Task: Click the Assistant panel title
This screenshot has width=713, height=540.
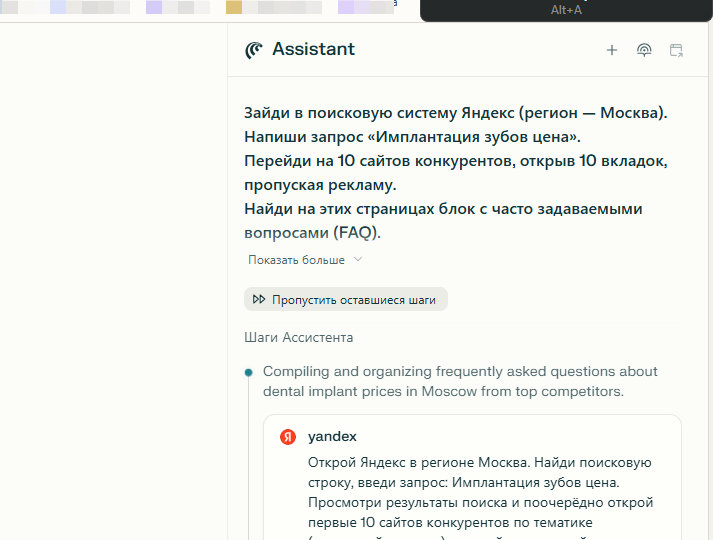Action: 313,49
